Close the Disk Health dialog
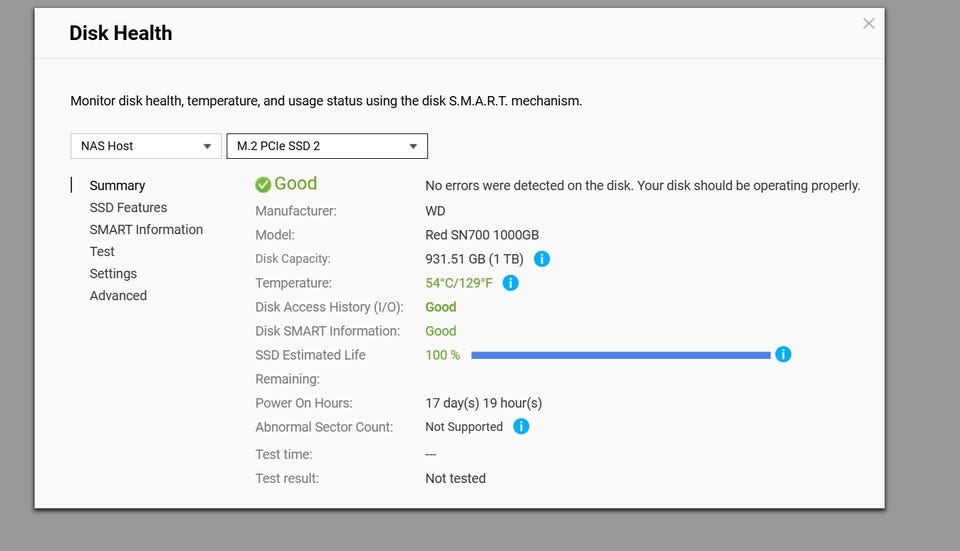This screenshot has width=960, height=551. 869,23
